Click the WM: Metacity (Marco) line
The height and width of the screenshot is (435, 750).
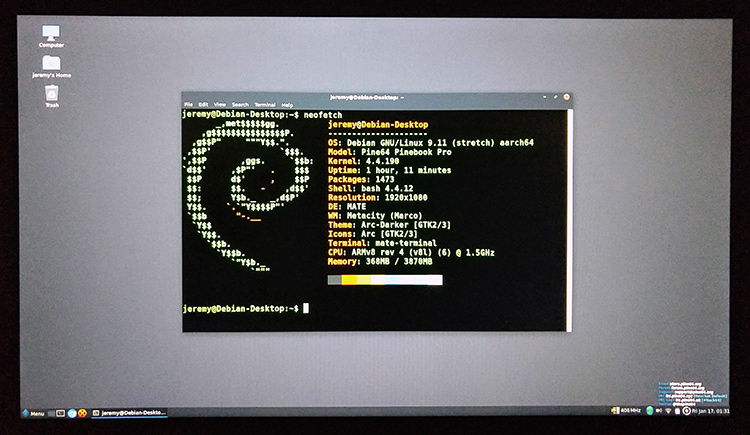tap(375, 215)
